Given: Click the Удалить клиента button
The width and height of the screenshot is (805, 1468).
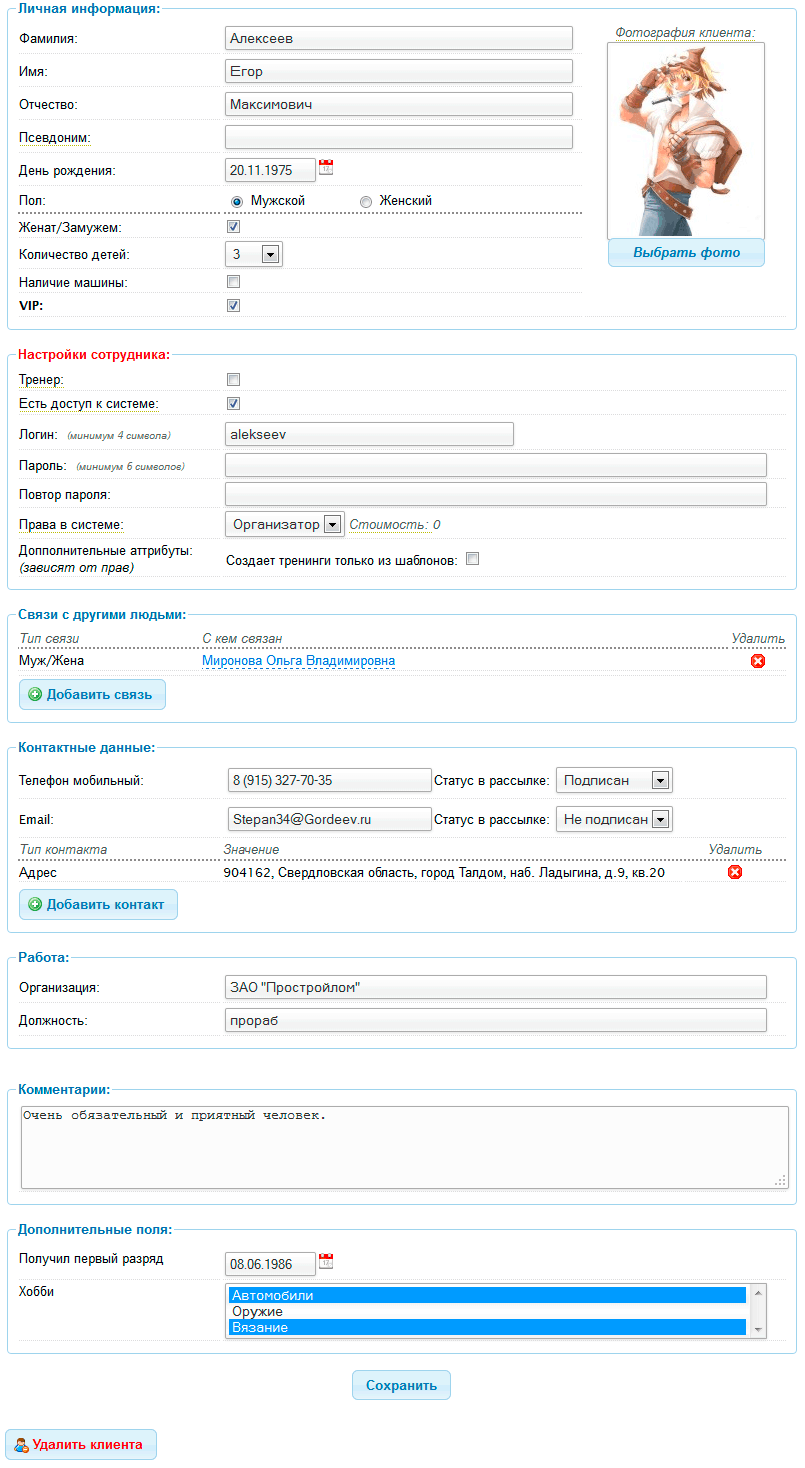Looking at the screenshot, I should point(81,1444).
